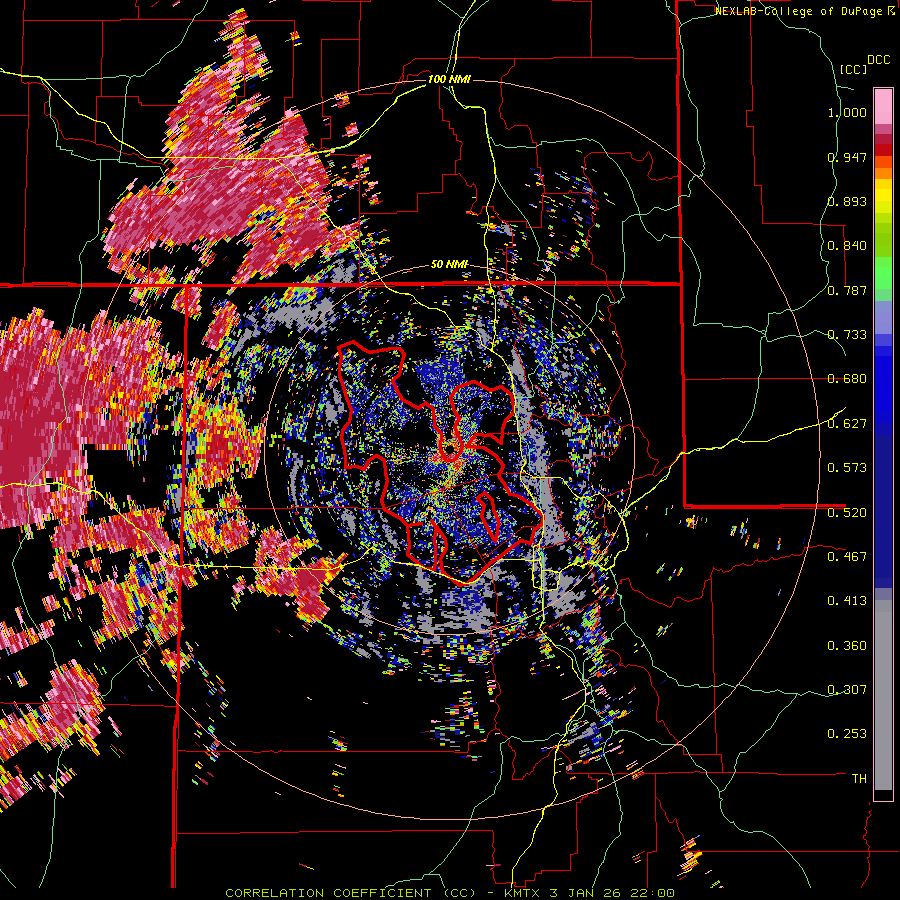Select the 0.787 scale value
900x900 pixels.
point(847,290)
